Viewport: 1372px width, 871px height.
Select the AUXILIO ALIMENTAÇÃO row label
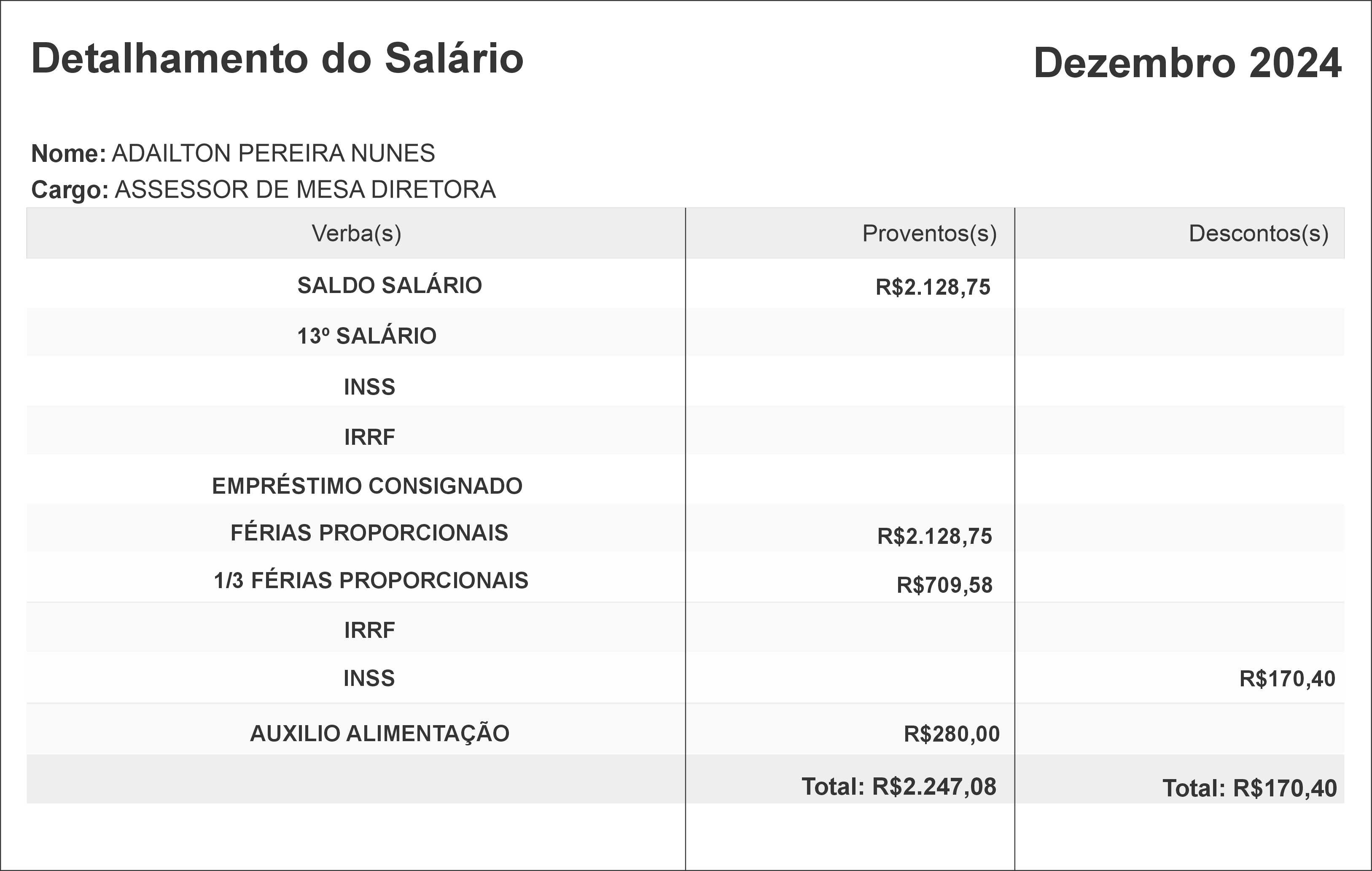[379, 734]
